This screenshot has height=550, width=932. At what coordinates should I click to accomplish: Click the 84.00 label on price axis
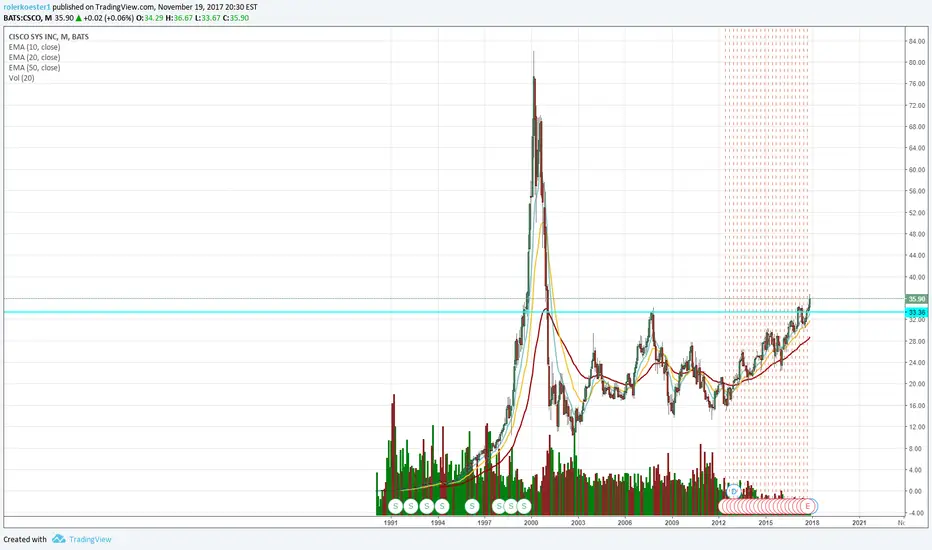point(916,41)
